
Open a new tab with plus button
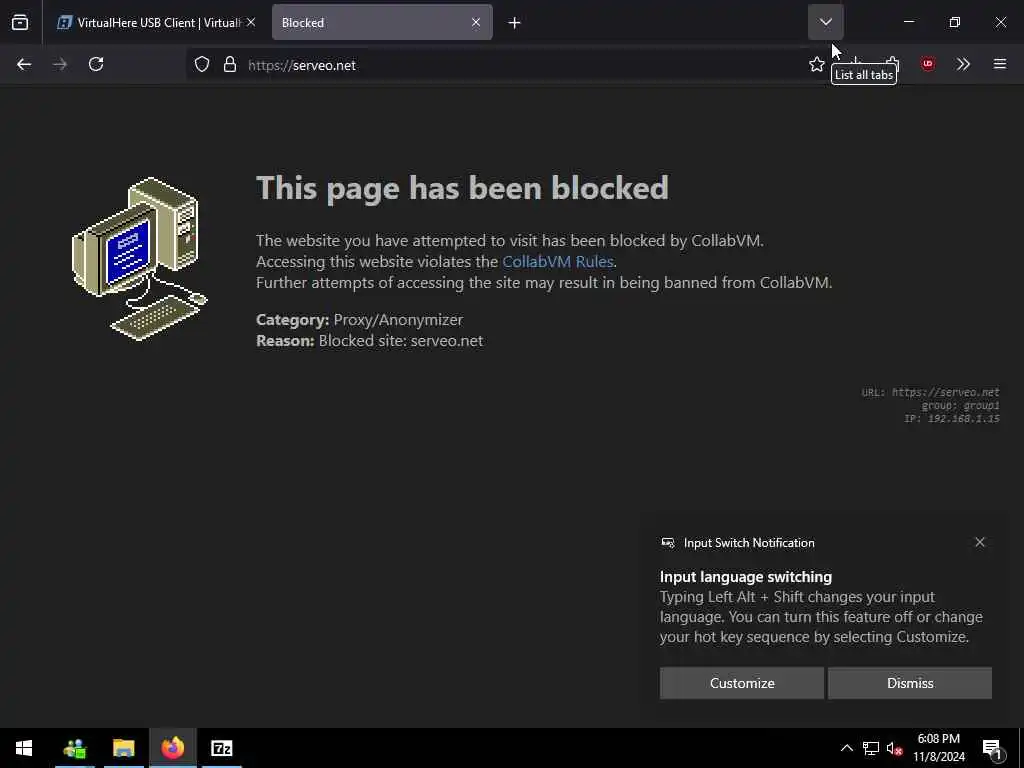tap(515, 23)
